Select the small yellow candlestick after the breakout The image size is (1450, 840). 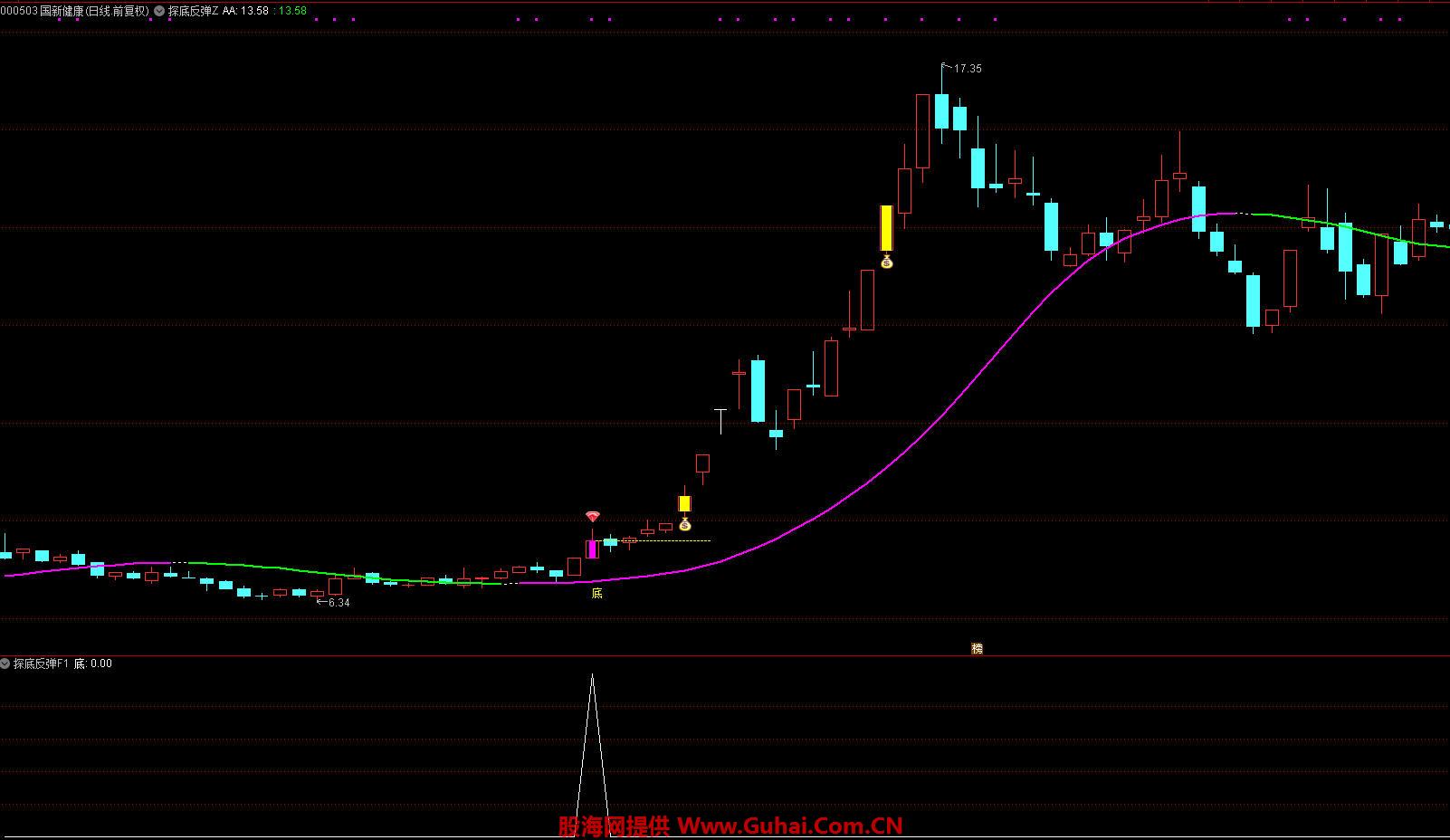coord(685,504)
